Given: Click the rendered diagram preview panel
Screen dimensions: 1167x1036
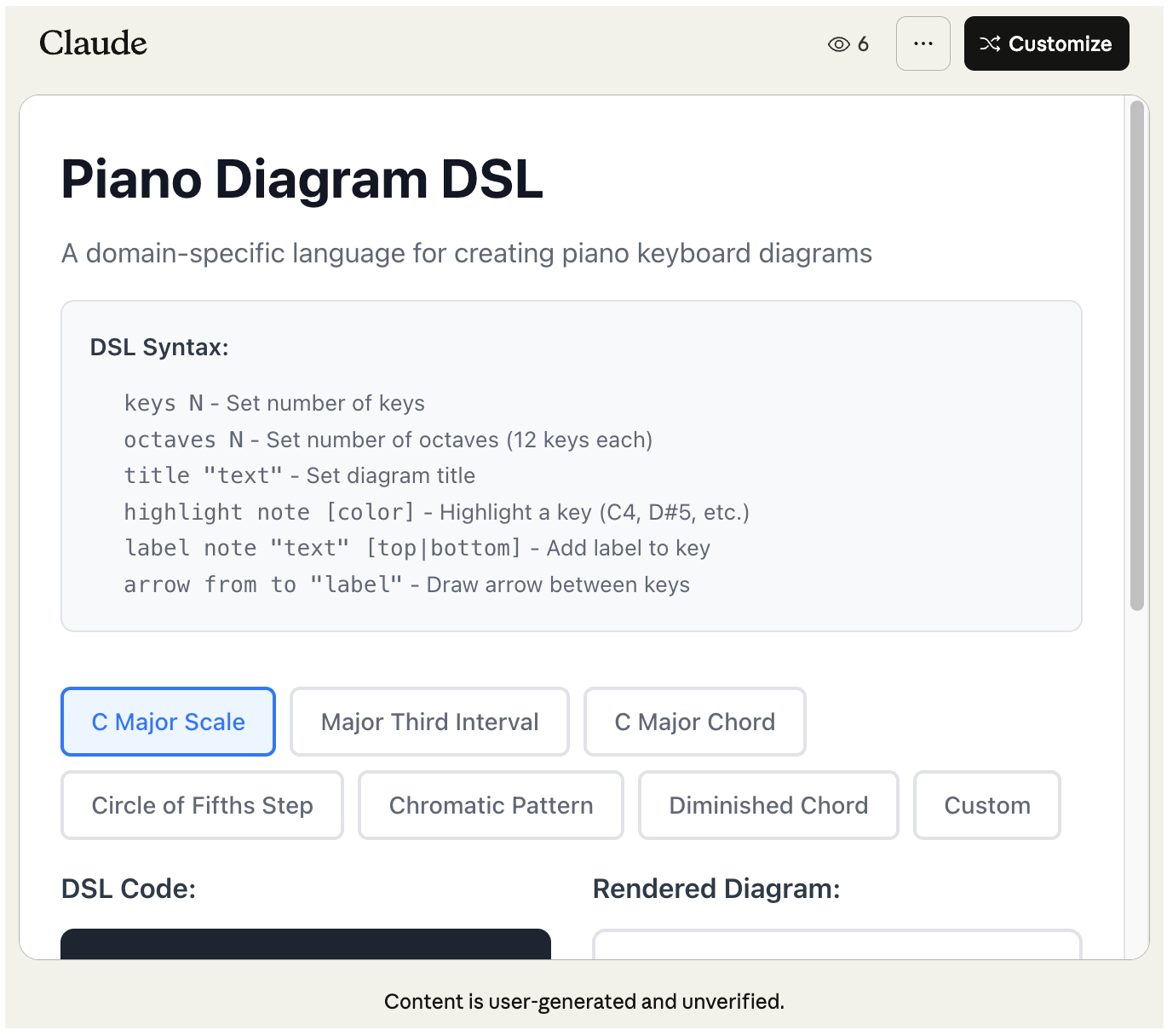Looking at the screenshot, I should tap(836, 945).
